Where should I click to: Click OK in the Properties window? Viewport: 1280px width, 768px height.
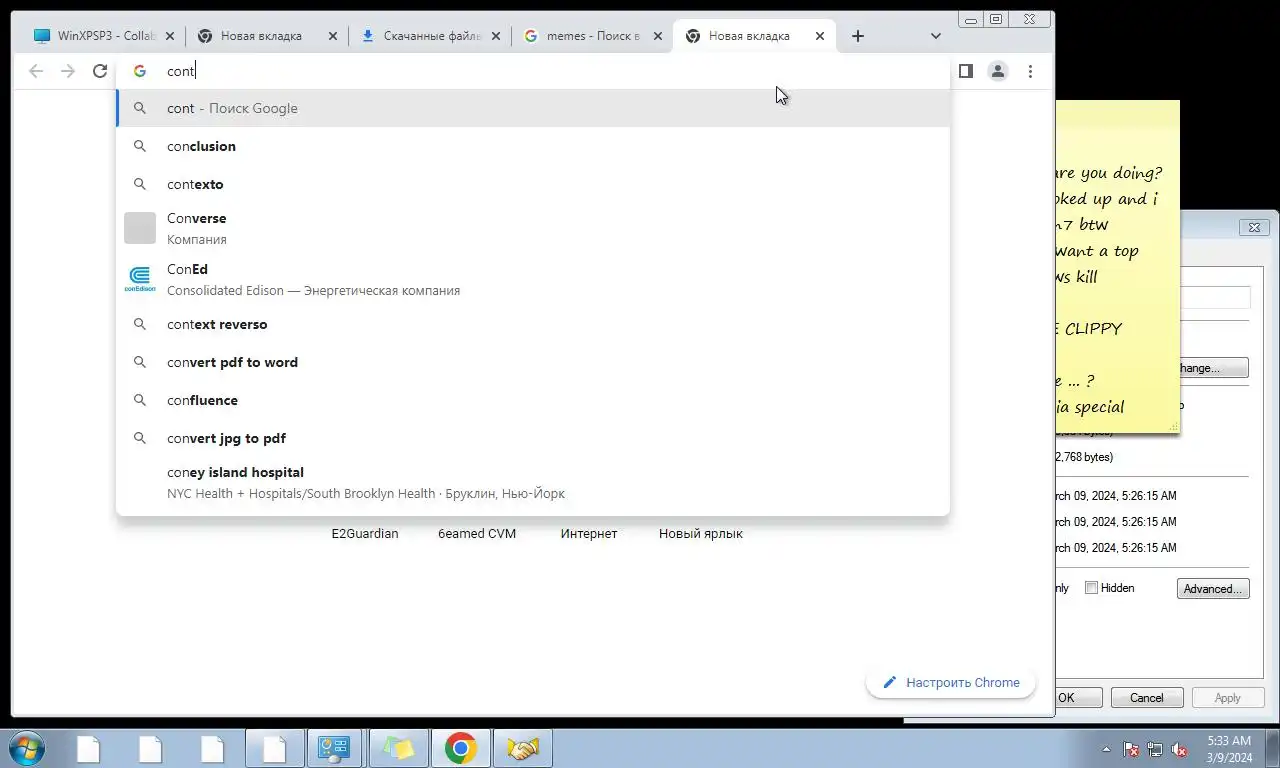1079,698
